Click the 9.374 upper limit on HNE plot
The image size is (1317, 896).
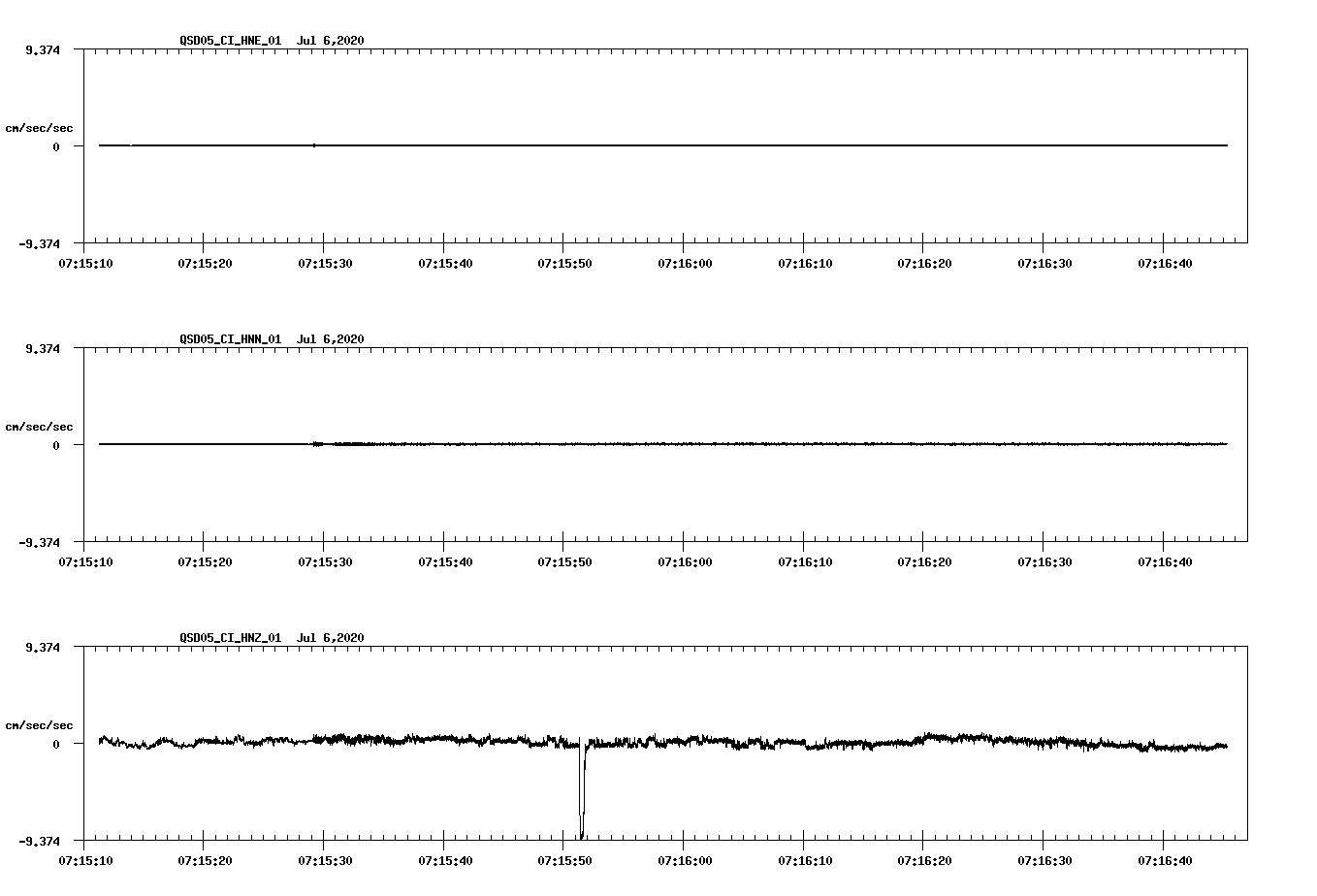(43, 49)
